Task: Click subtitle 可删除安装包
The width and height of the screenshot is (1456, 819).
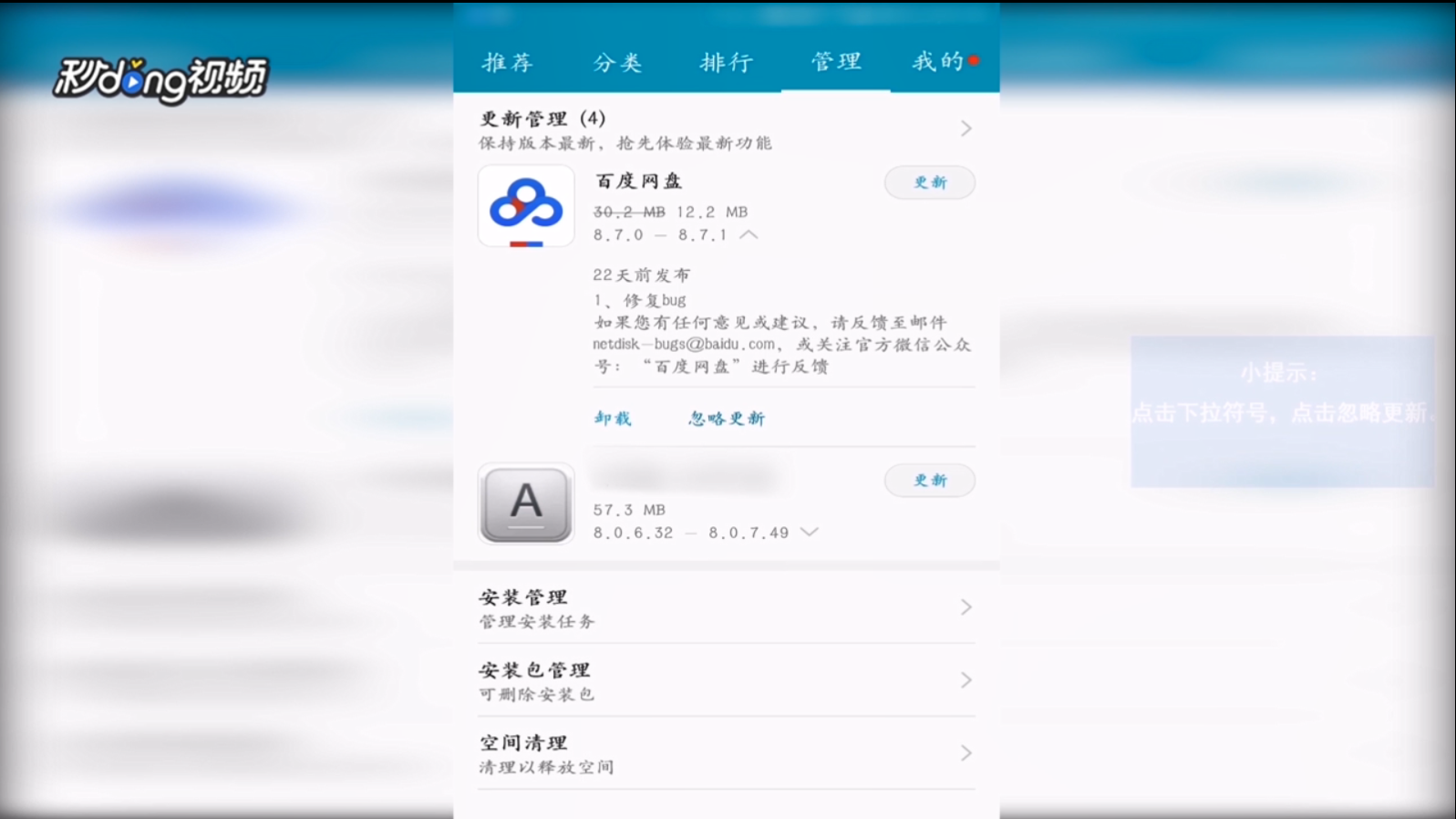Action: (536, 695)
